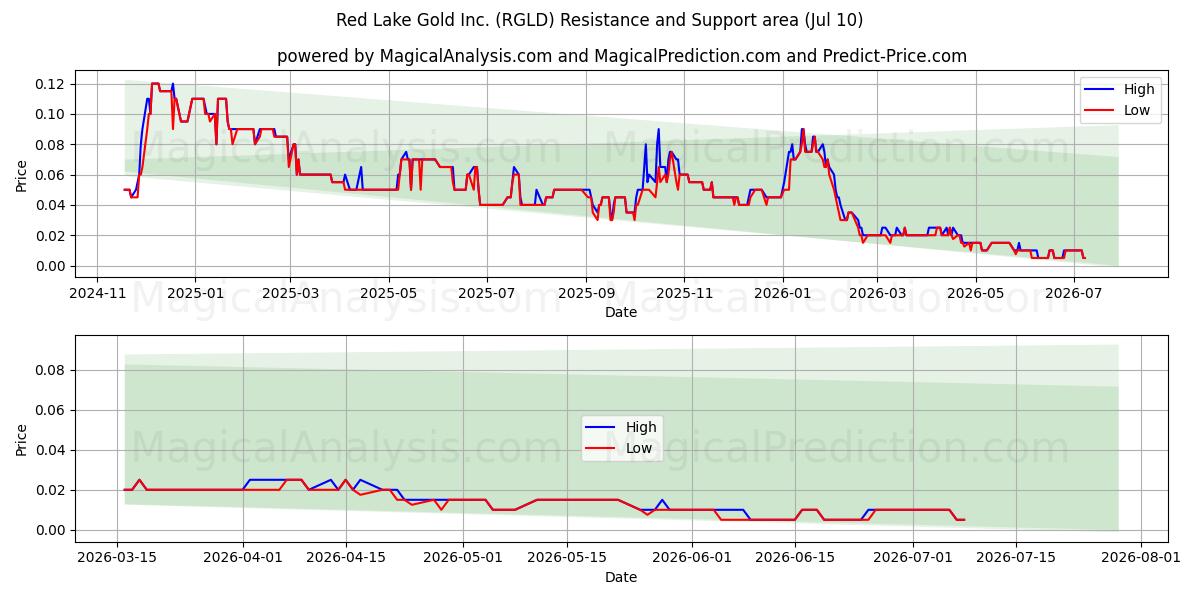Click the '2026-07' tick label
The image size is (1200, 600).
[1073, 293]
